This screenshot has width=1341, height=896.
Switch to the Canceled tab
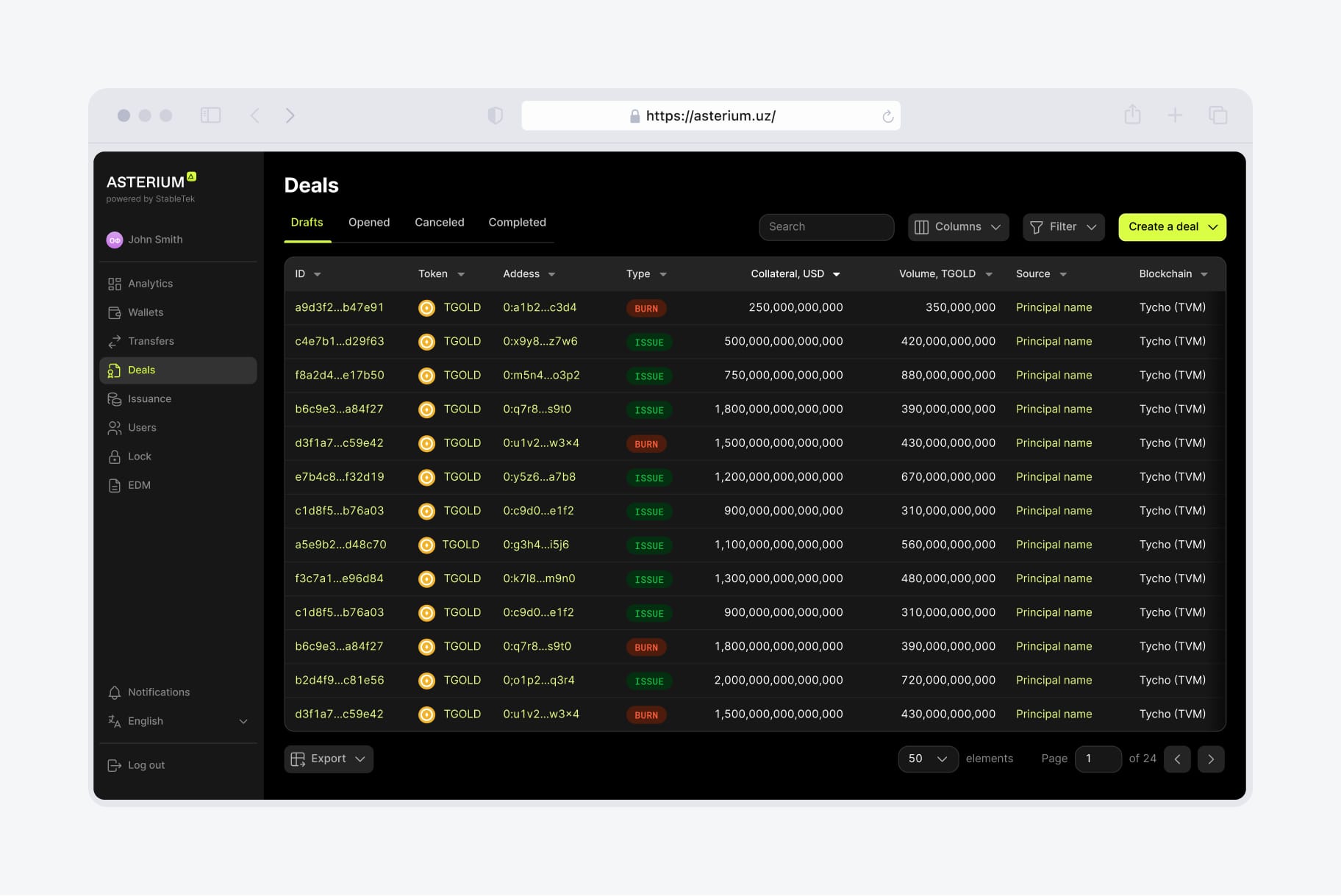439,223
